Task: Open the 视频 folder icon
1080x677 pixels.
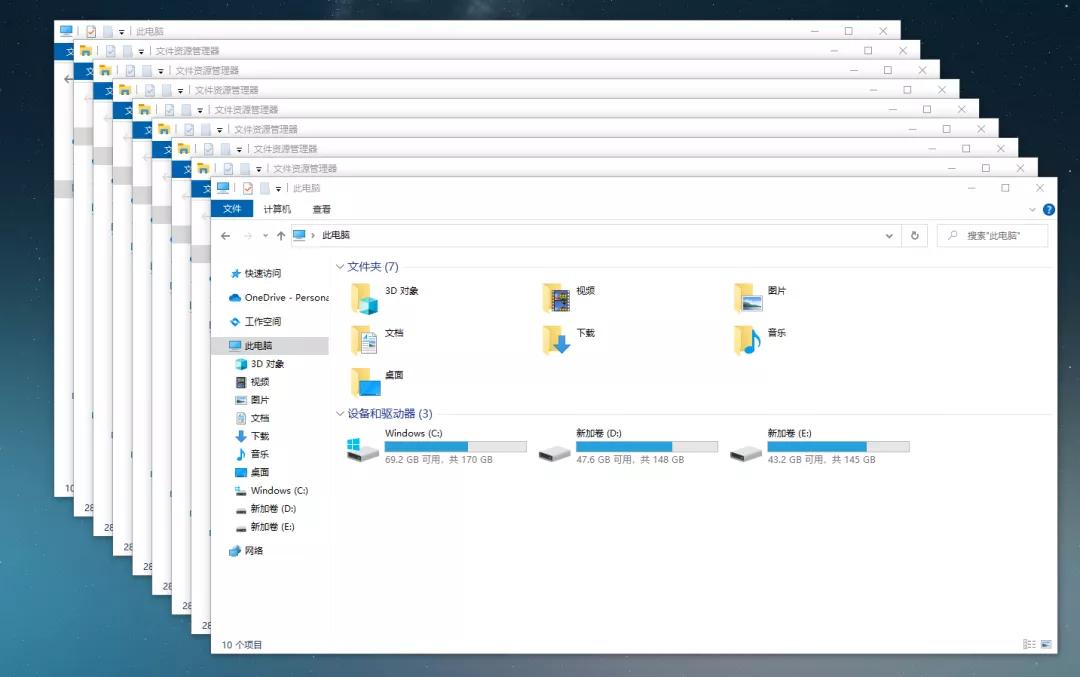Action: [x=557, y=299]
